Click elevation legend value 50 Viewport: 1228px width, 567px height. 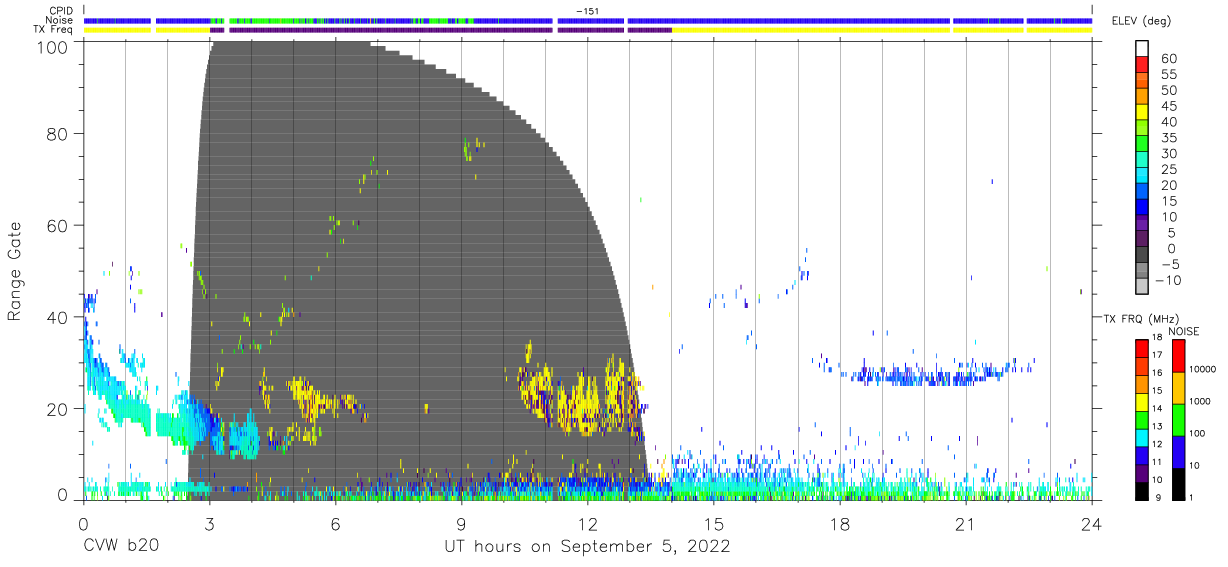[x=1168, y=91]
